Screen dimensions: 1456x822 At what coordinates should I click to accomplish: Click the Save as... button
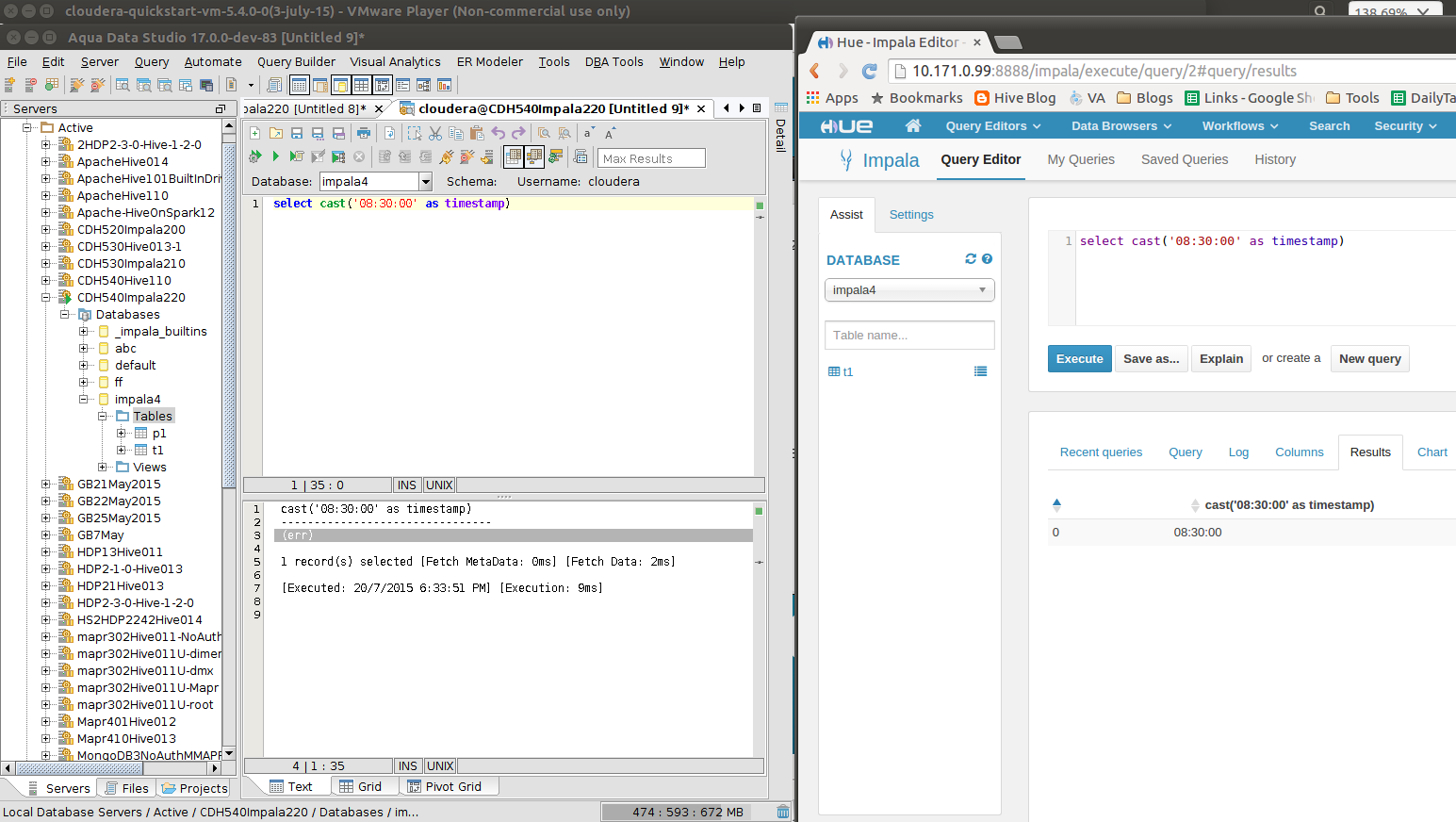pos(1151,359)
